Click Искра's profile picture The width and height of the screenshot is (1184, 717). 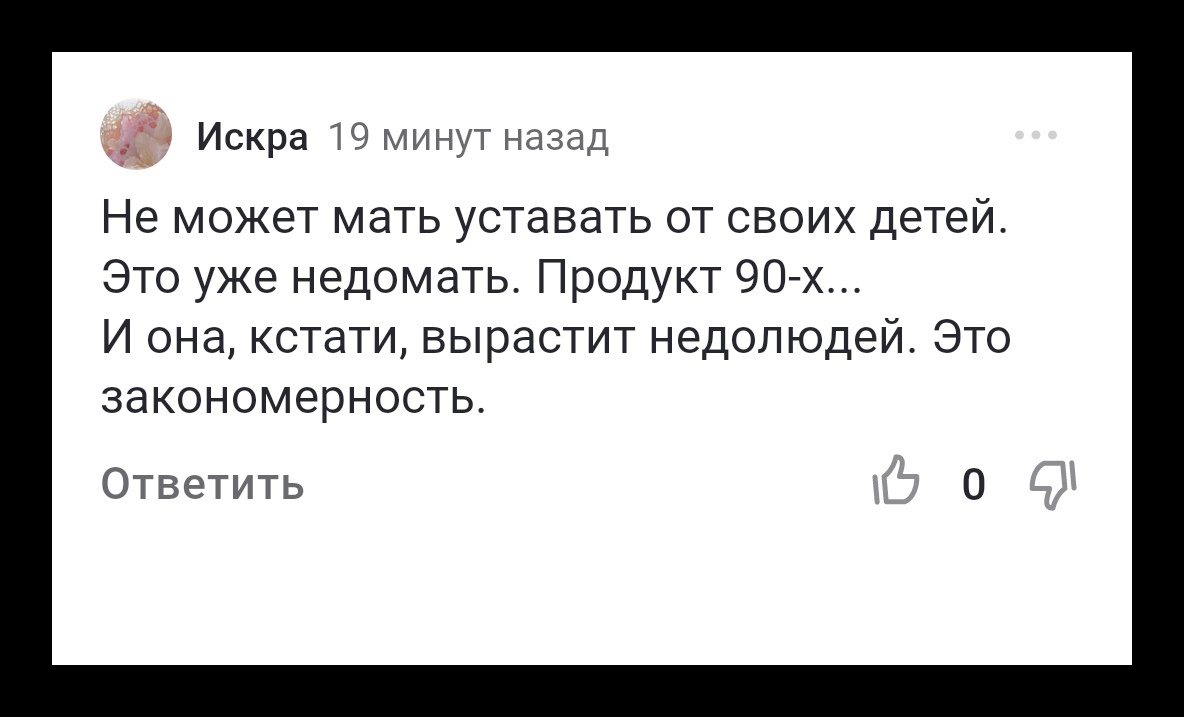137,133
